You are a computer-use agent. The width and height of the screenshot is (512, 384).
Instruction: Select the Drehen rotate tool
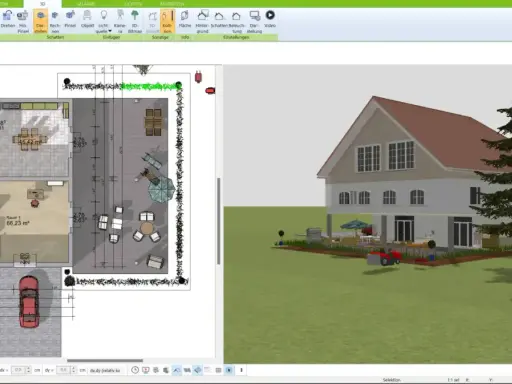8,20
